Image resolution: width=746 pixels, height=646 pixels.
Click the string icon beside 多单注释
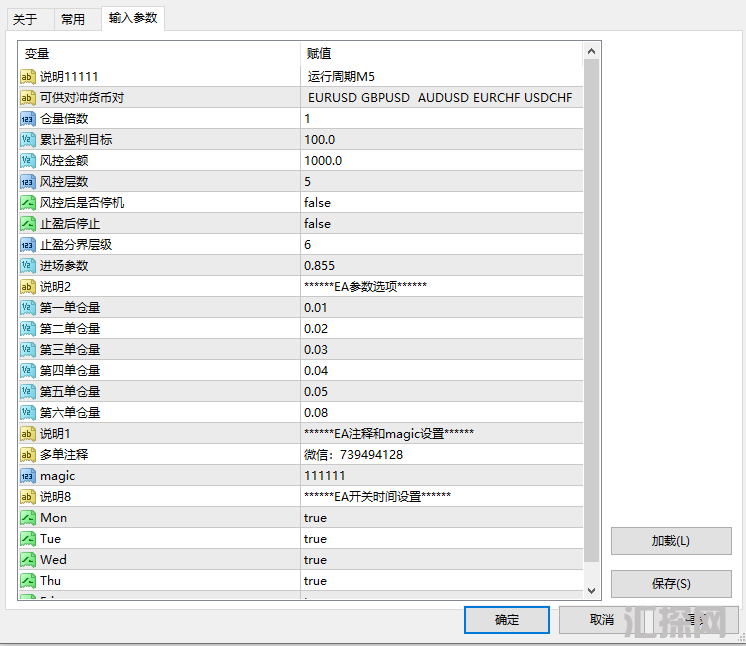(28, 455)
